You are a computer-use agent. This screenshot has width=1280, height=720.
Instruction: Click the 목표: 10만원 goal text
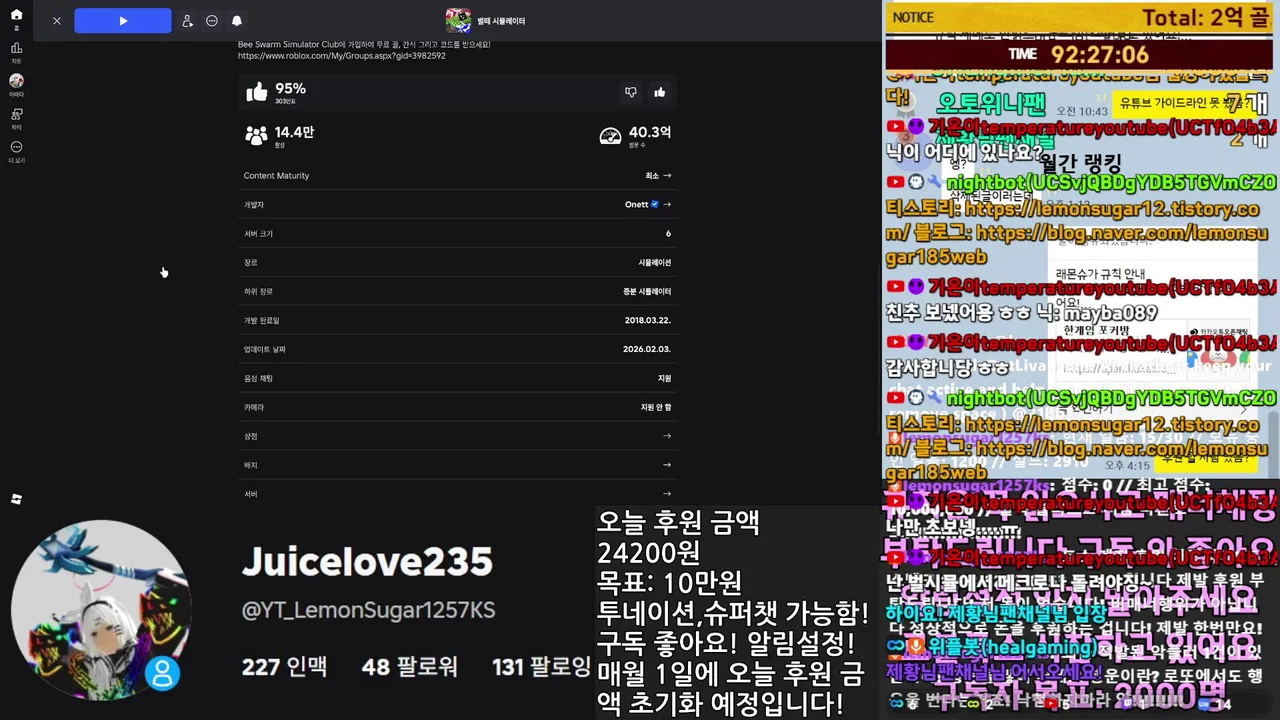pyautogui.click(x=669, y=582)
